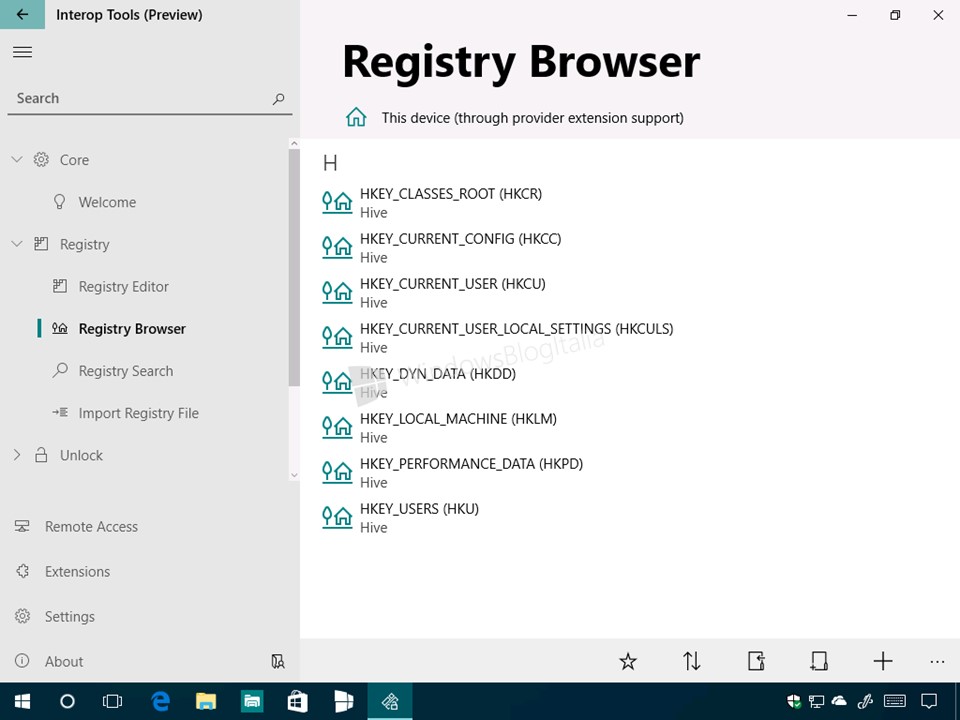Open Registry Search page

(x=126, y=371)
